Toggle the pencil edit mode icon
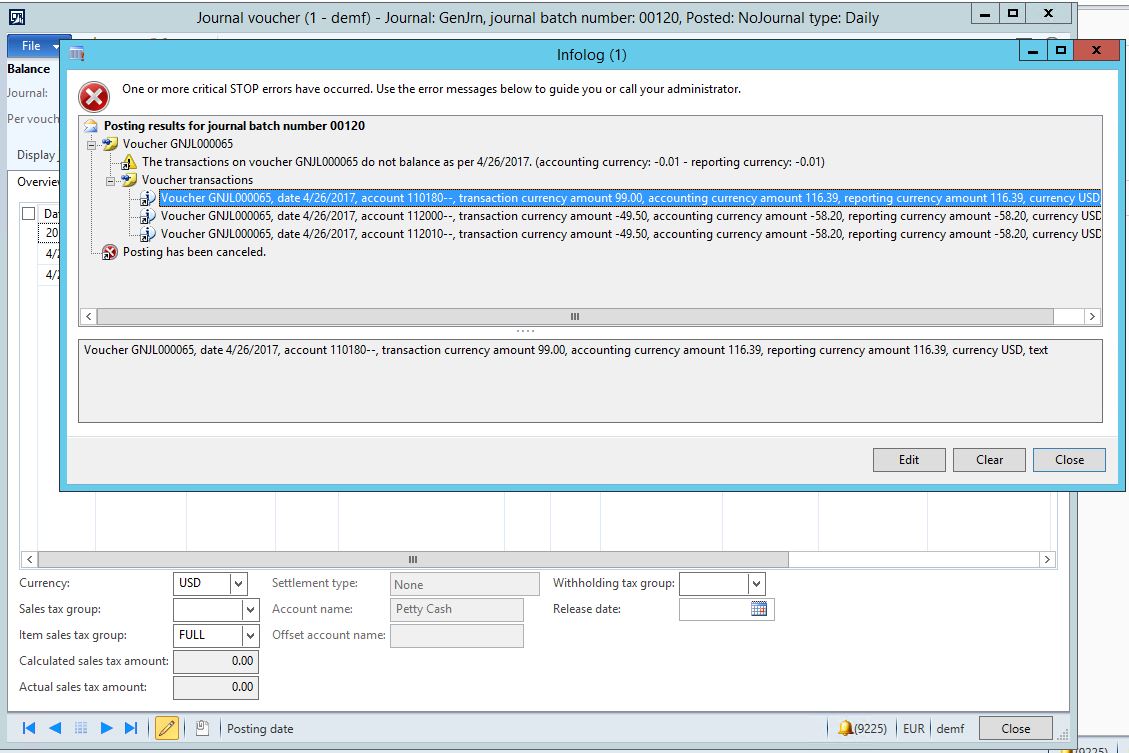The height and width of the screenshot is (753, 1129). 167,728
